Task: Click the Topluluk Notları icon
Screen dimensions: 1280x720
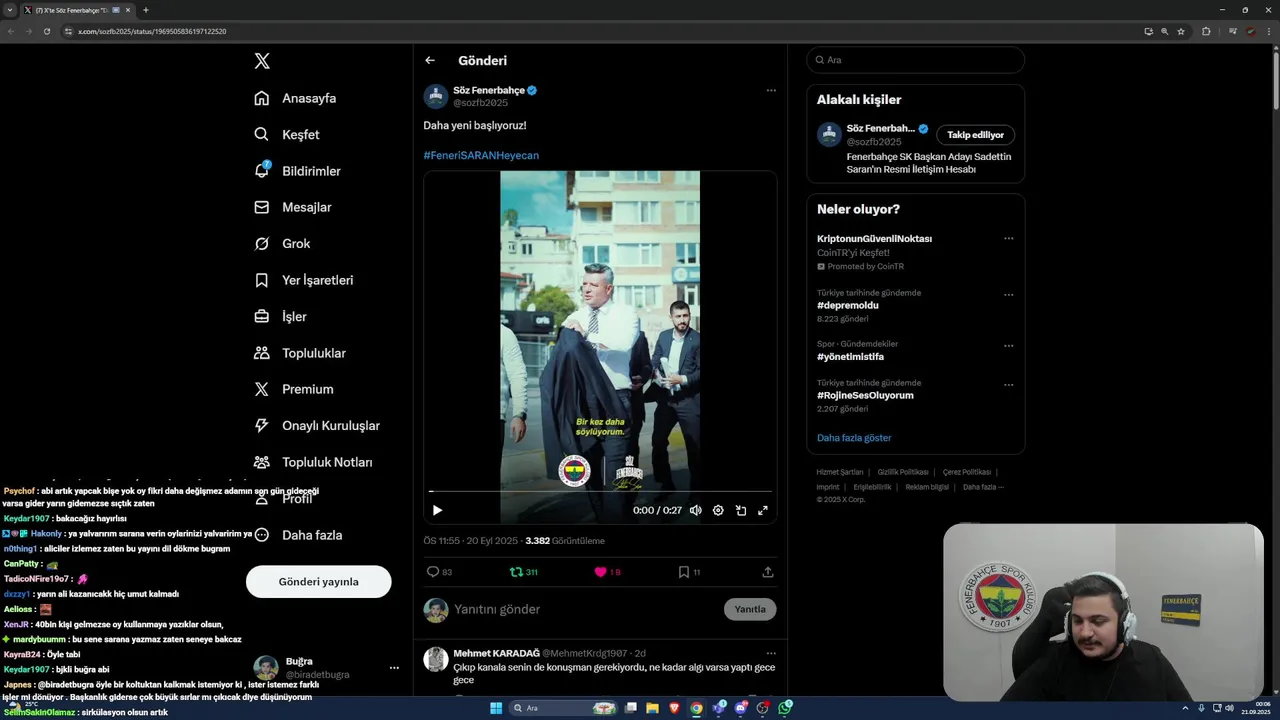Action: pos(262,462)
